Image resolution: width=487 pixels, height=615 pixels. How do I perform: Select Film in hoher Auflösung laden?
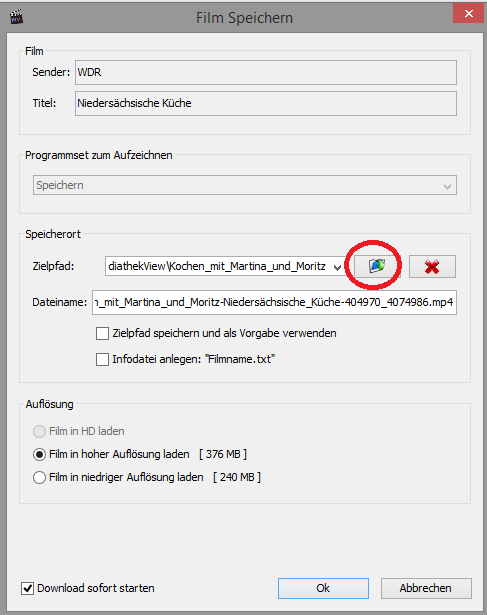click(x=39, y=455)
